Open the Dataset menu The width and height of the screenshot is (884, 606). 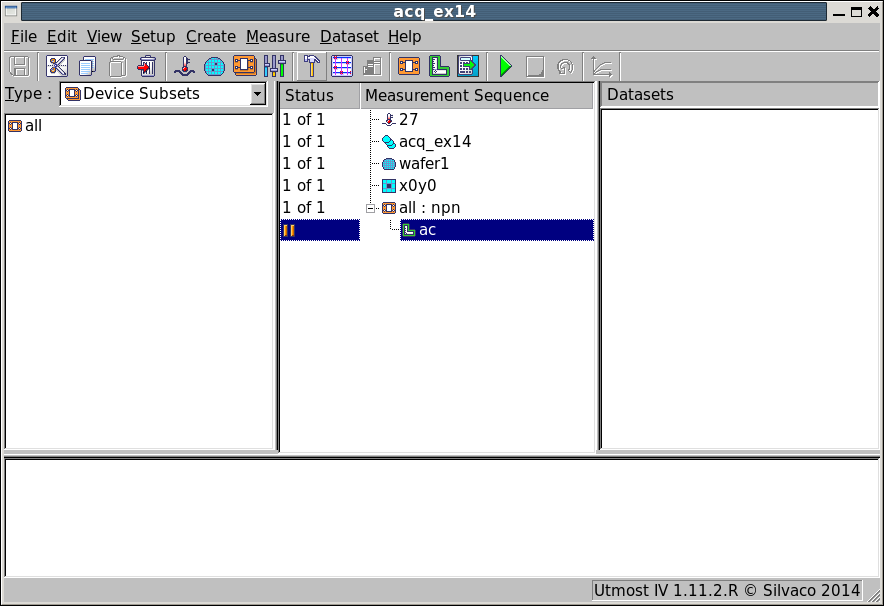(x=350, y=37)
